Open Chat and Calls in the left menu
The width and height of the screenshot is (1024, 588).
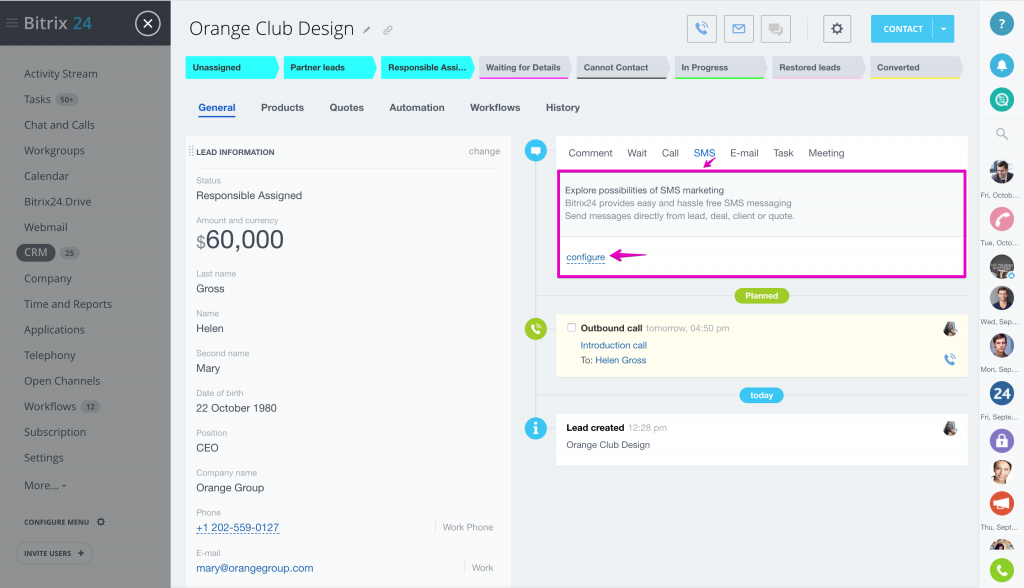(x=59, y=125)
